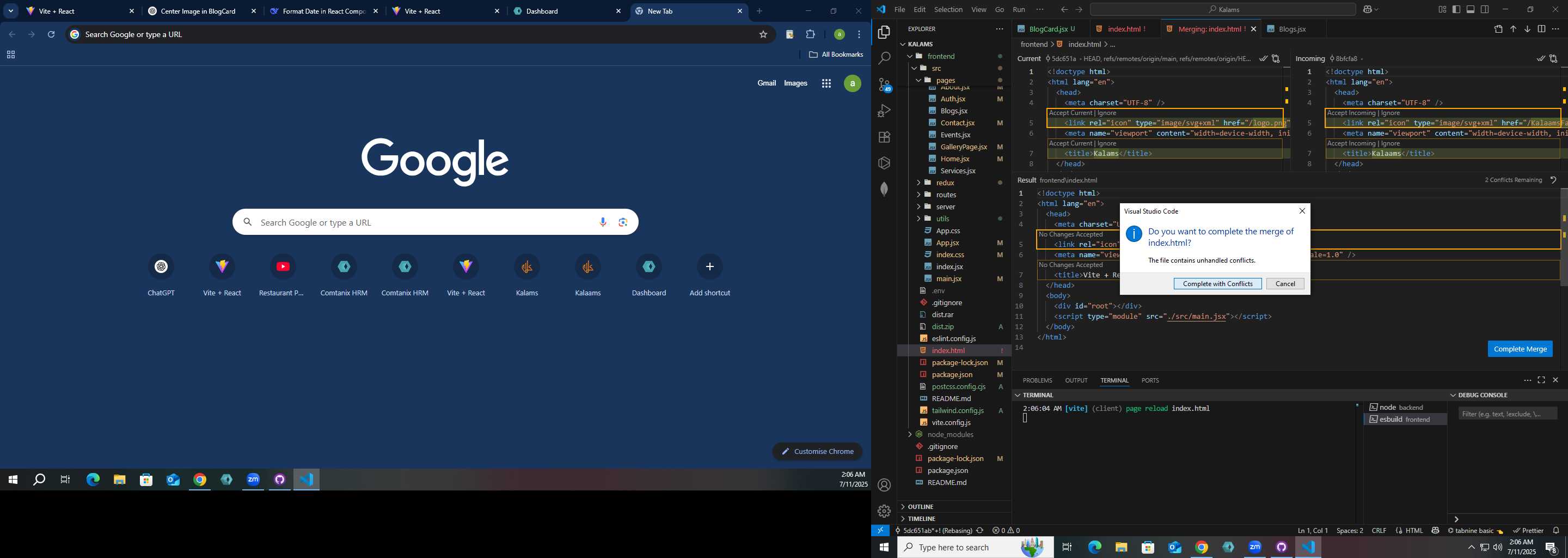Open the Manage gear icon in VS Code
The width and height of the screenshot is (1568, 558).
[884, 511]
